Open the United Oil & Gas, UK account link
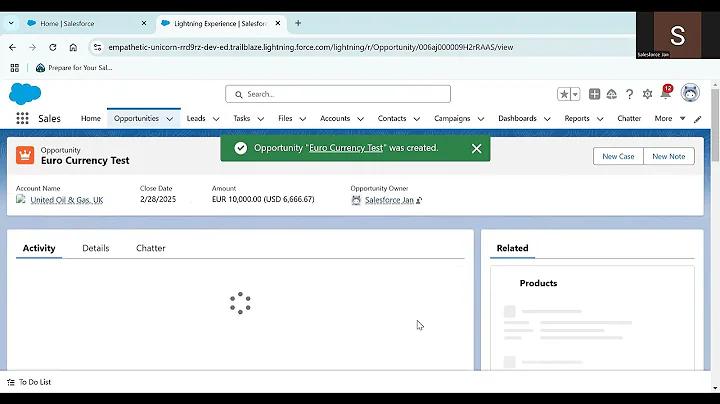 [x=67, y=200]
